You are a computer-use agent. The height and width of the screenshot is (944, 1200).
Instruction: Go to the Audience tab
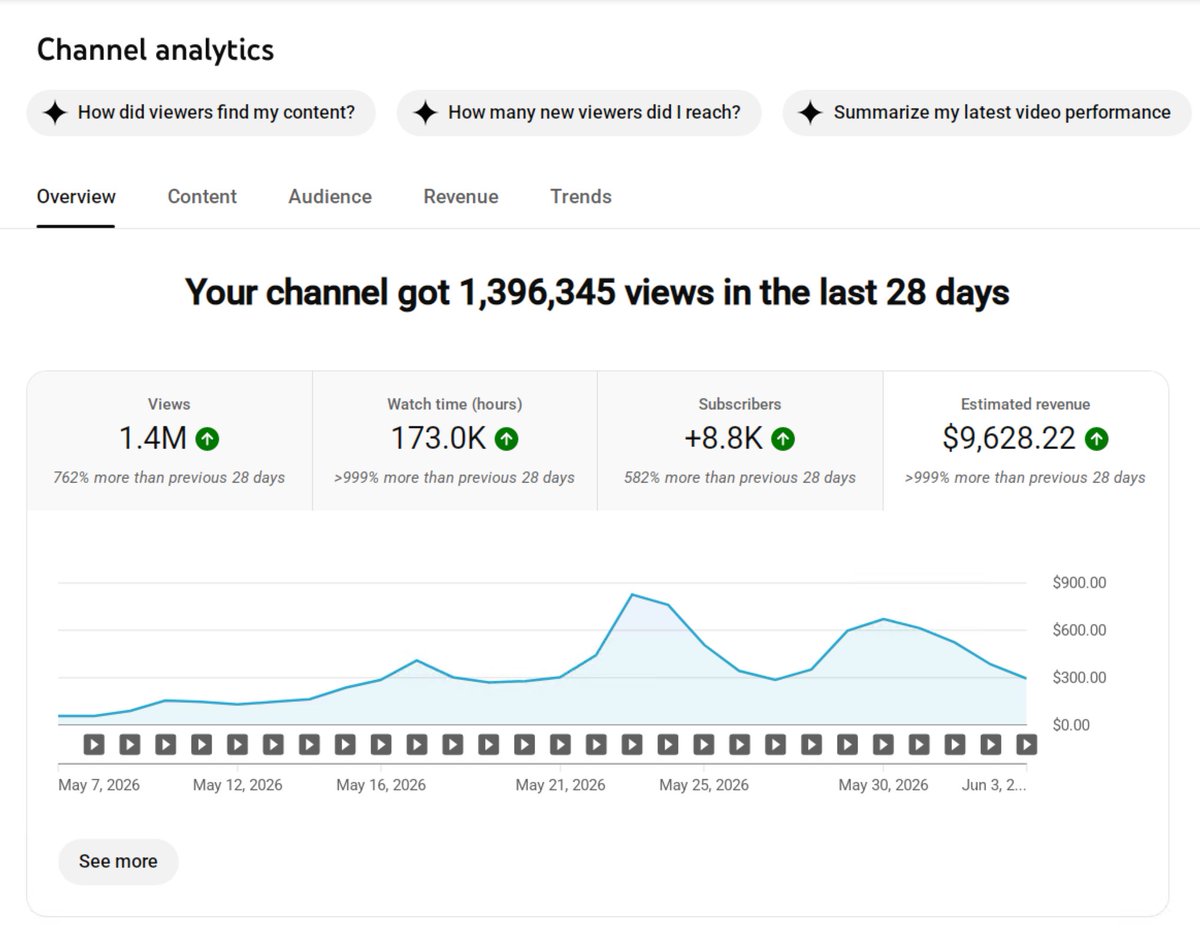330,197
